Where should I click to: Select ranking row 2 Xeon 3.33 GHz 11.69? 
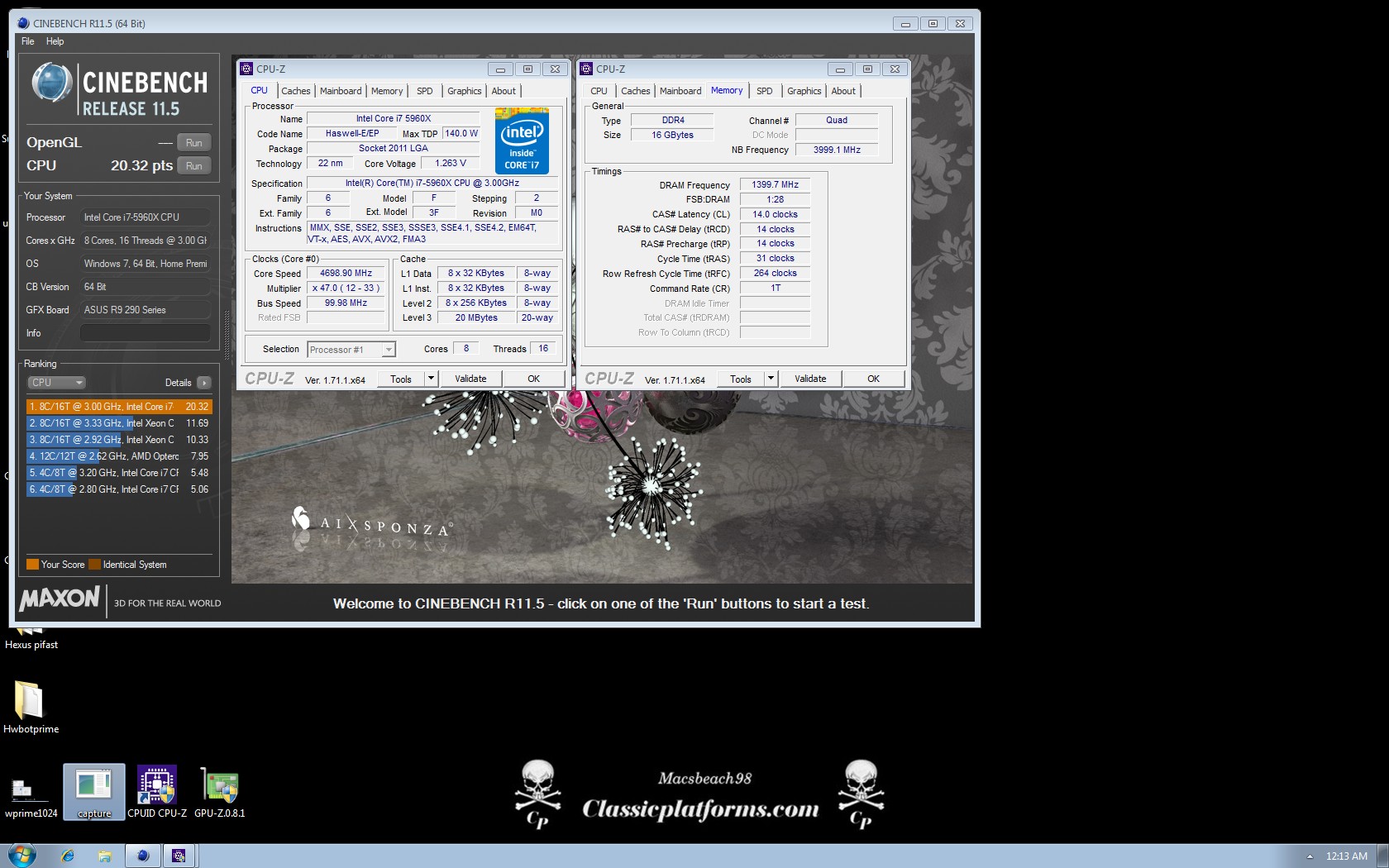120,423
